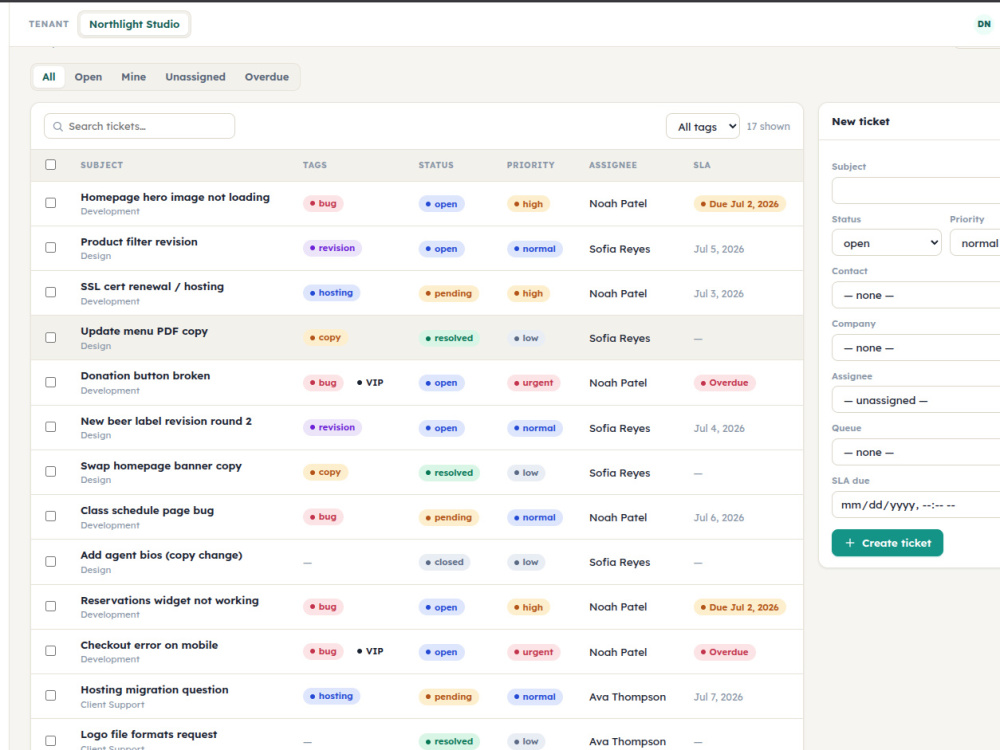Tick the Donation button broken checkbox
Screen dimensions: 1000x750
(x=50, y=382)
